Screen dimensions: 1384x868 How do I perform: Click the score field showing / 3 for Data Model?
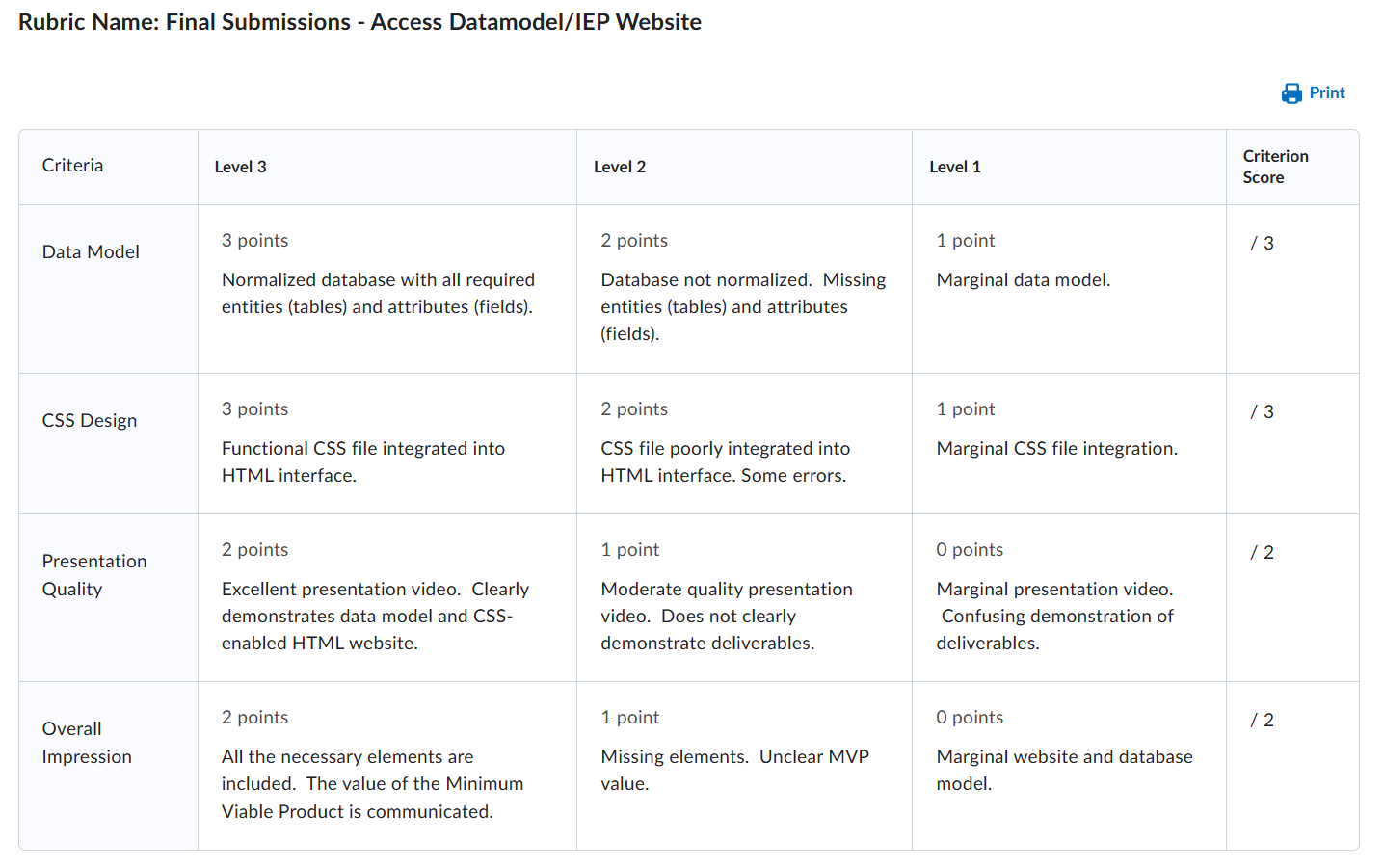[1261, 243]
